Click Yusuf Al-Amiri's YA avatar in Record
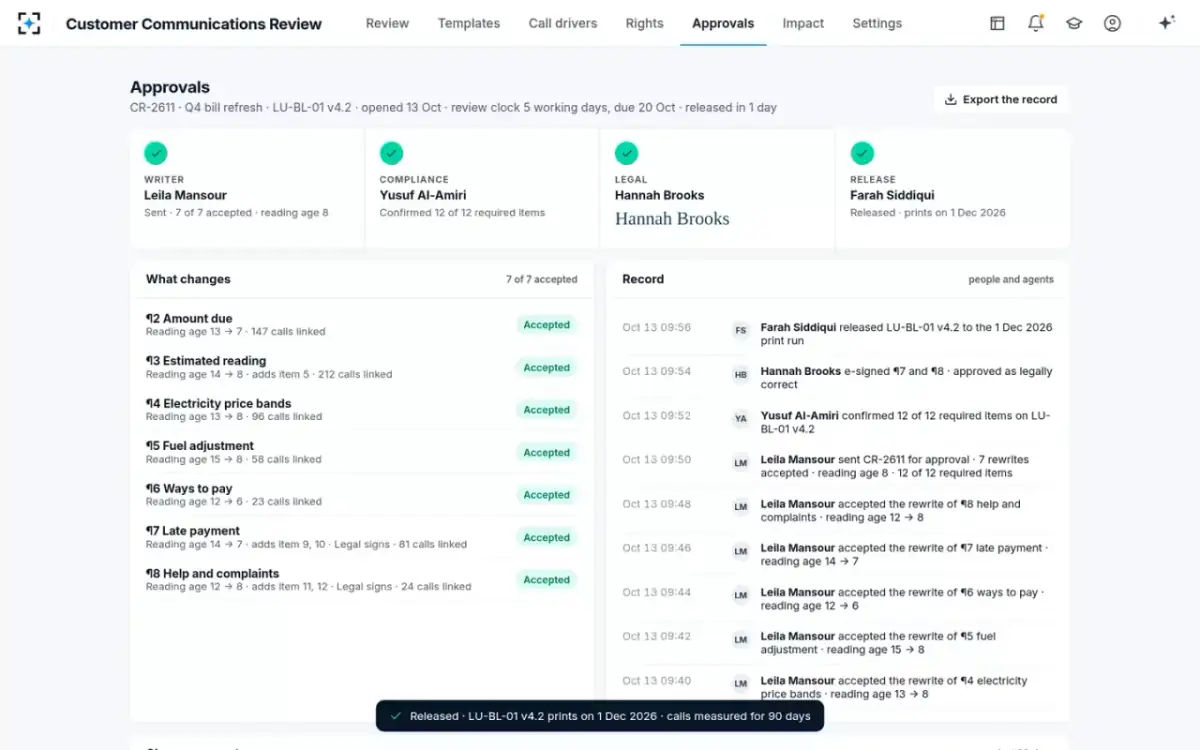The image size is (1200, 750). click(x=741, y=419)
